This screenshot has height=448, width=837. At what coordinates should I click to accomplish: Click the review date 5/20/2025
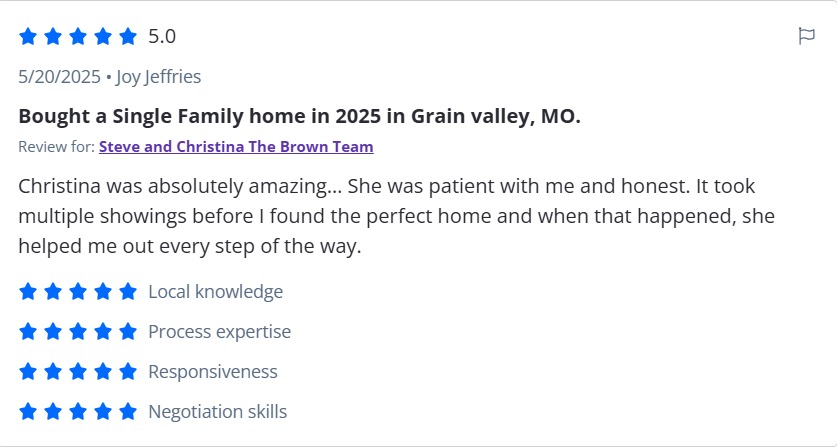[59, 76]
